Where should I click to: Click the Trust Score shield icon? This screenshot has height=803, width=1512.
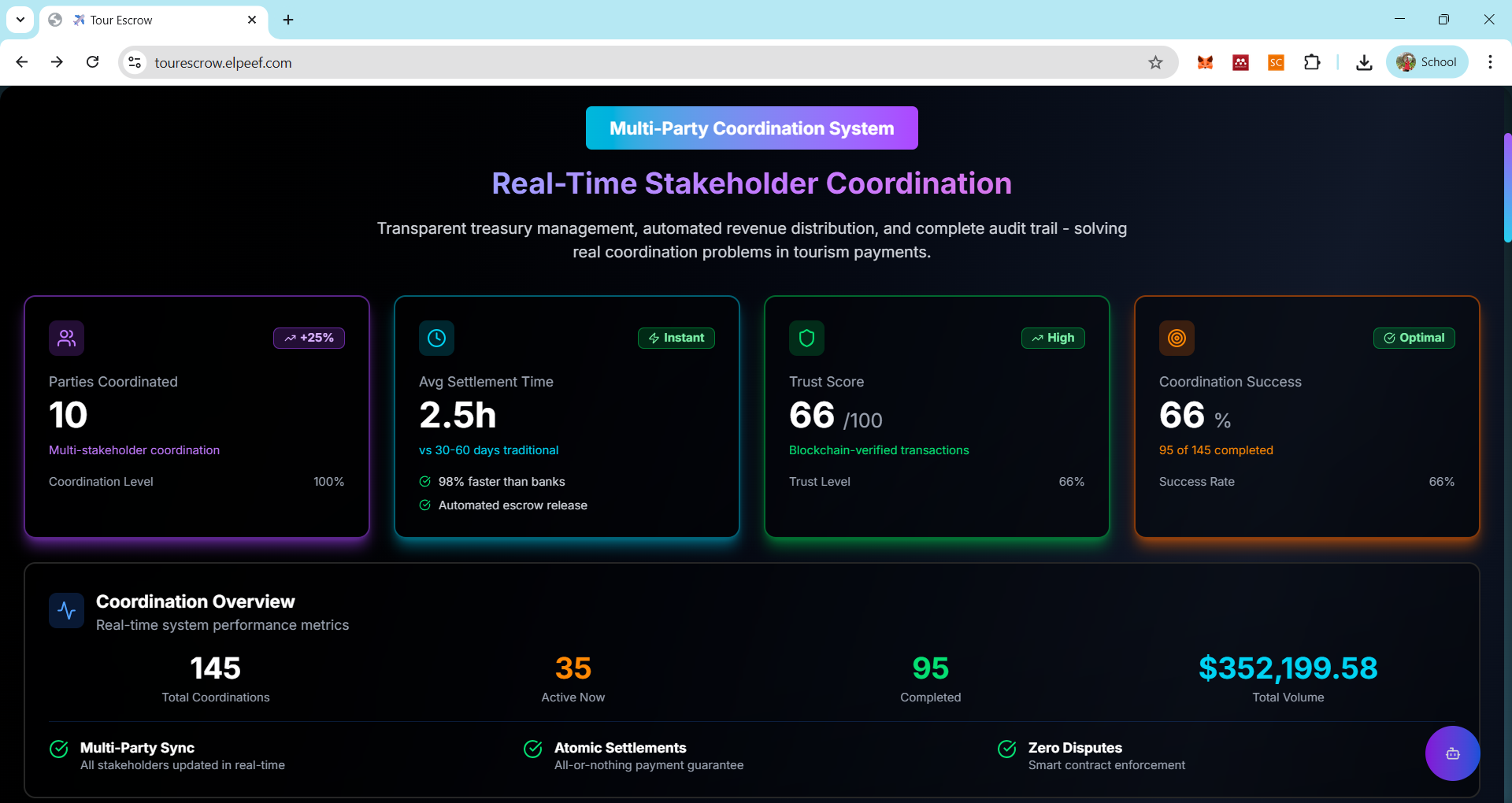(806, 338)
